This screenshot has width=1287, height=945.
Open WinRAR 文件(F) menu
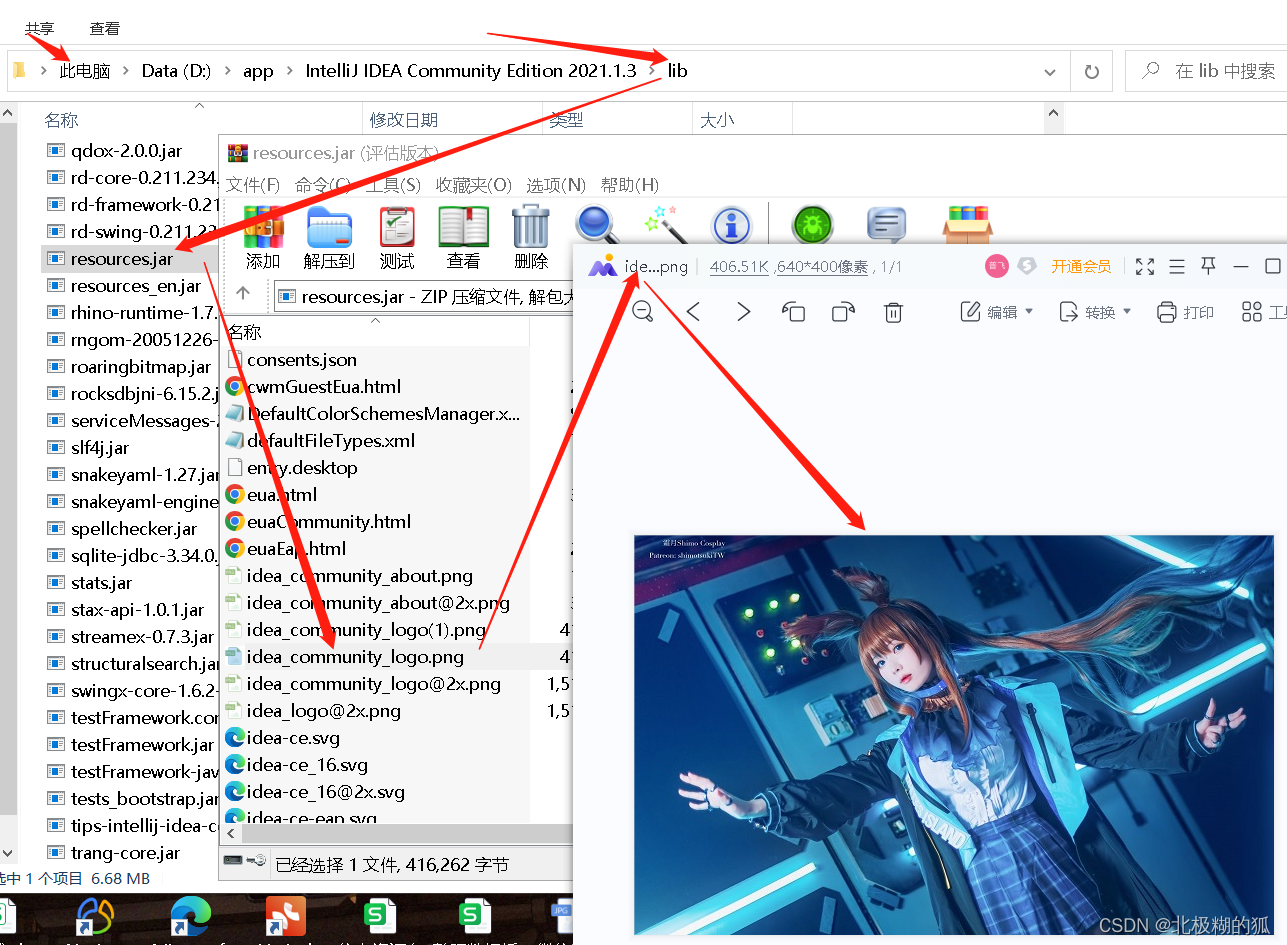pos(253,185)
